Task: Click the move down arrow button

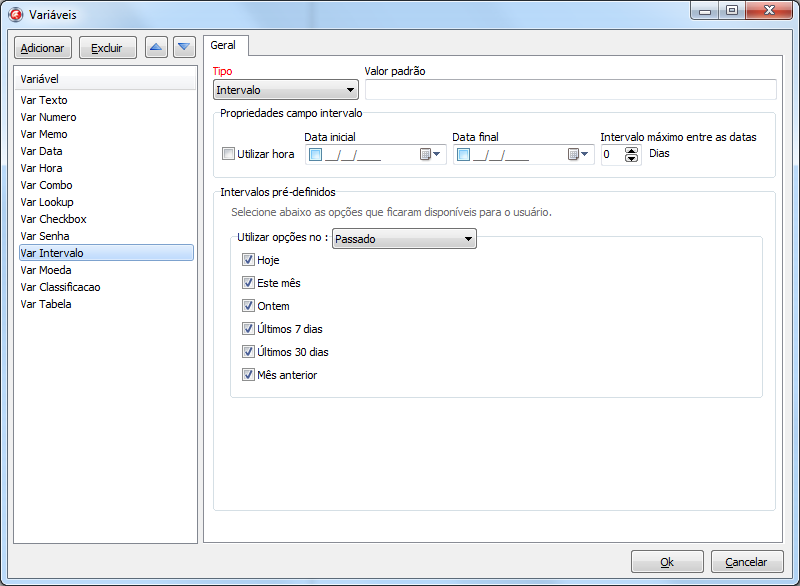Action: coord(184,47)
